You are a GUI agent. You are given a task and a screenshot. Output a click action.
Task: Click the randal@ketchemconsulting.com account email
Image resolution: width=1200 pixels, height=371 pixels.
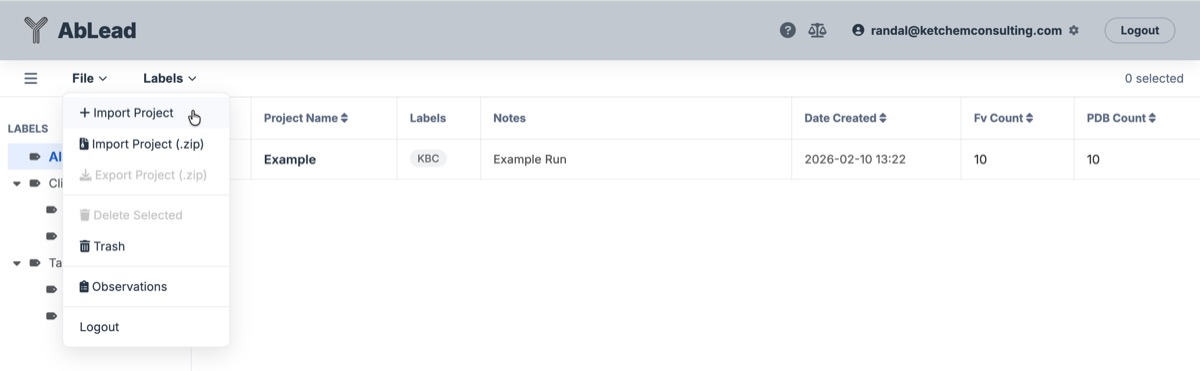pos(965,30)
